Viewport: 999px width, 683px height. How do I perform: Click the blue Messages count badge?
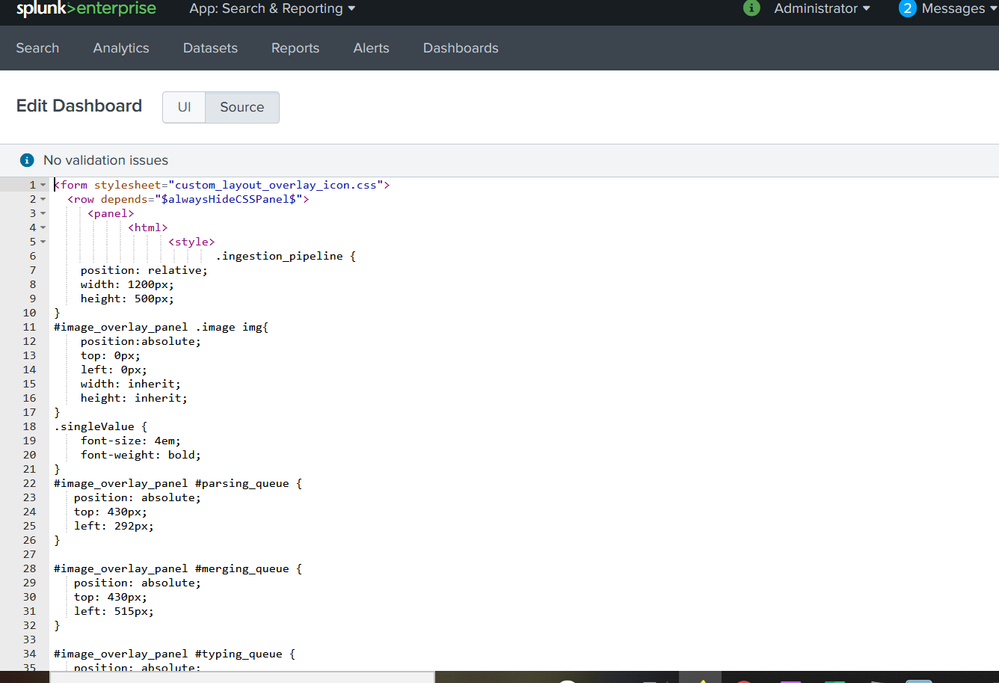pos(907,9)
